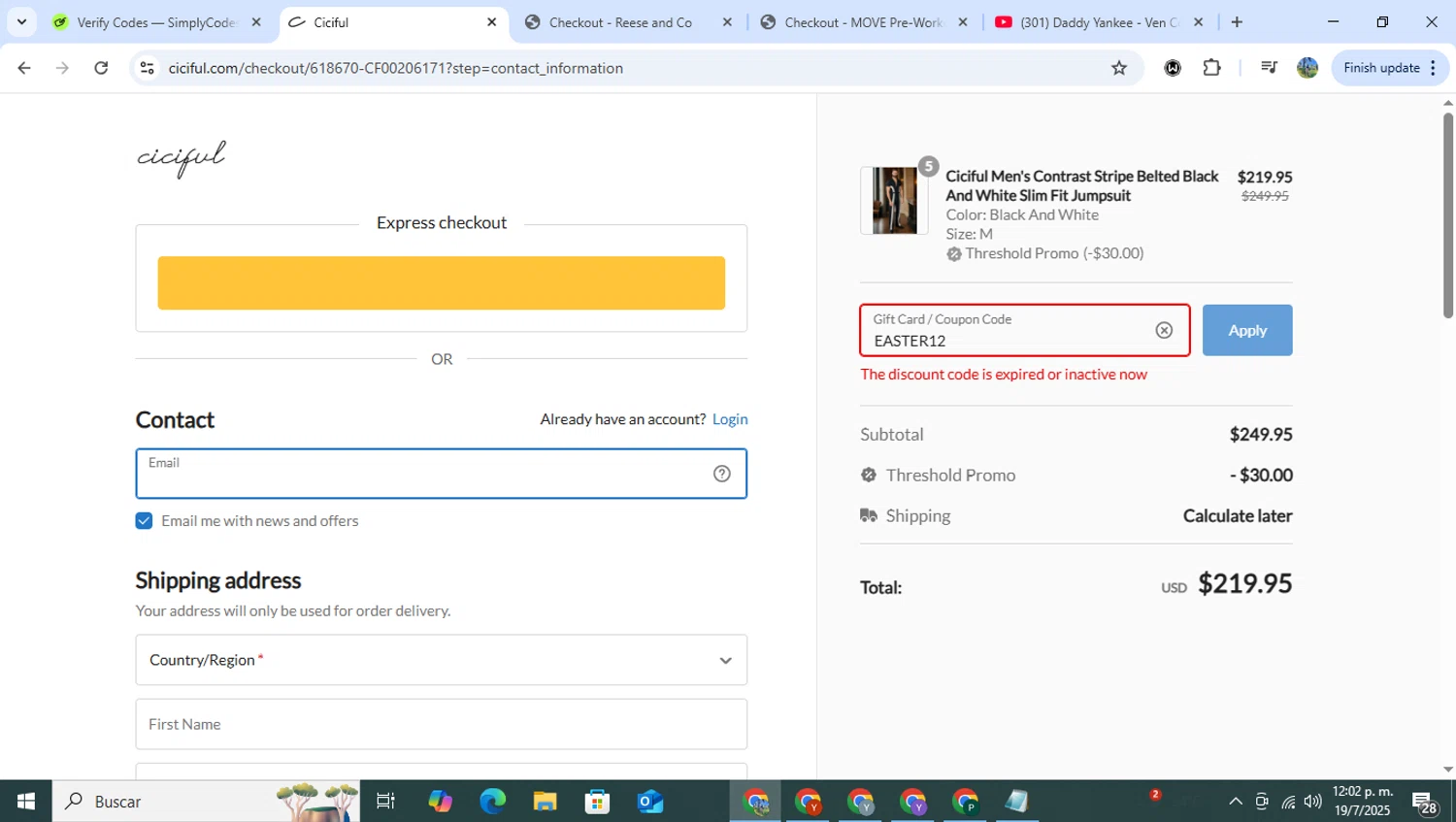Open Task View on the taskbar
The width and height of the screenshot is (1456, 822).
coord(385,802)
